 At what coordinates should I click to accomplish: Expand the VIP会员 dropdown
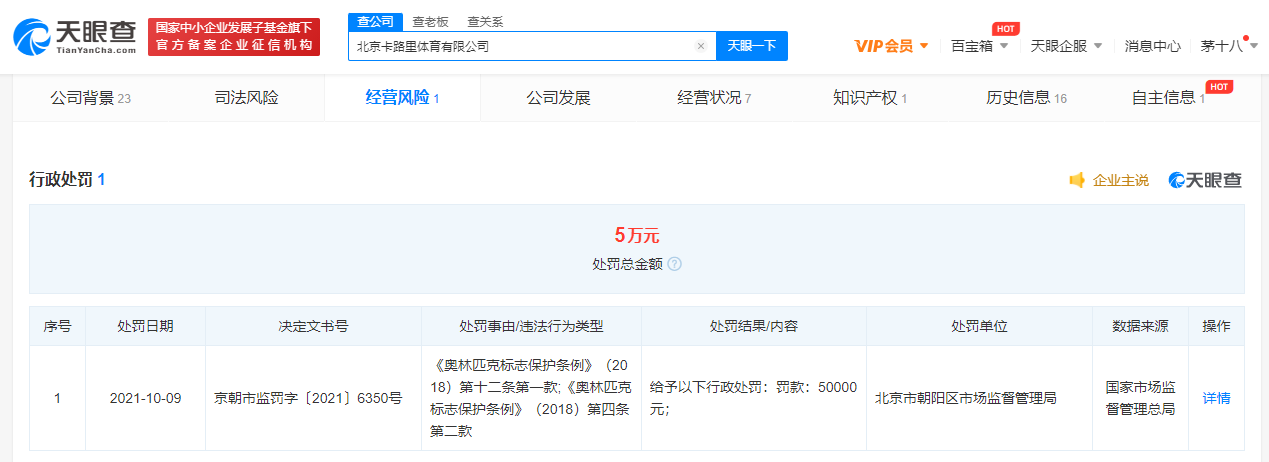coord(892,46)
